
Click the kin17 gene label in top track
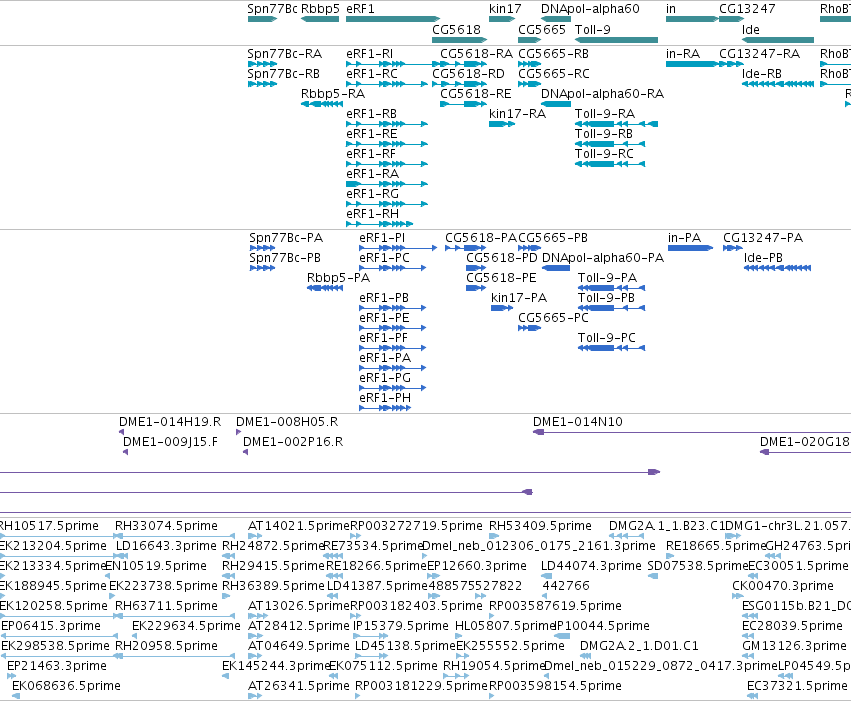pos(505,9)
